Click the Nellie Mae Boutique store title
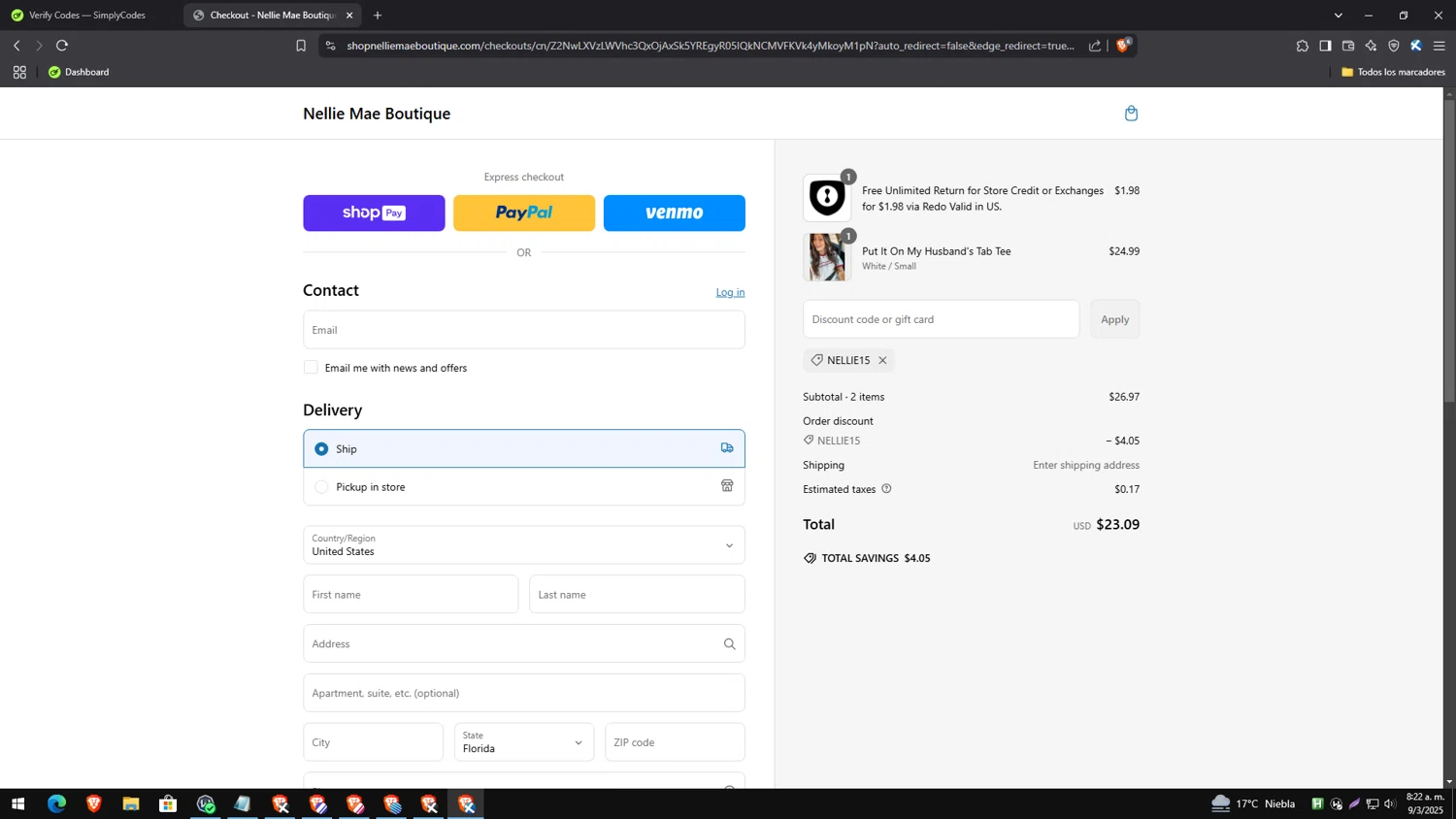The width and height of the screenshot is (1456, 819). [377, 114]
